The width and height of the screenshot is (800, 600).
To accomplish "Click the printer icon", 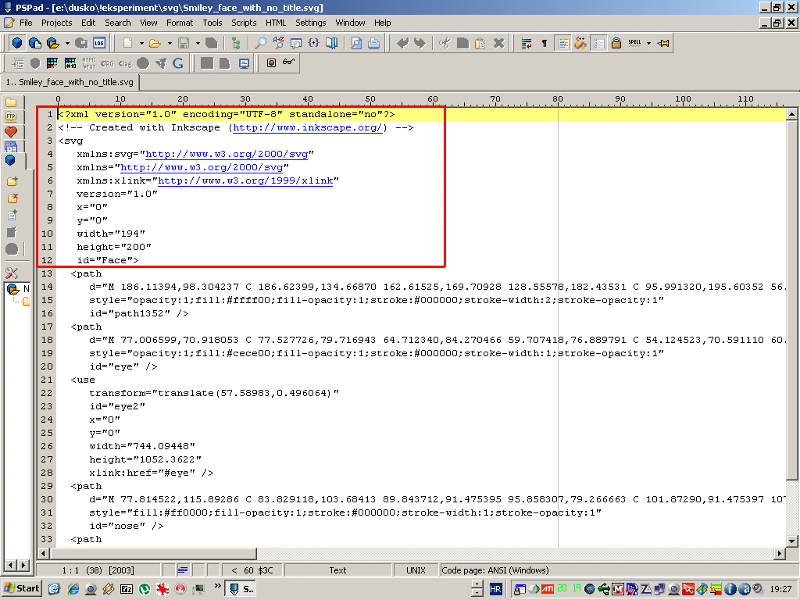I will pos(374,43).
